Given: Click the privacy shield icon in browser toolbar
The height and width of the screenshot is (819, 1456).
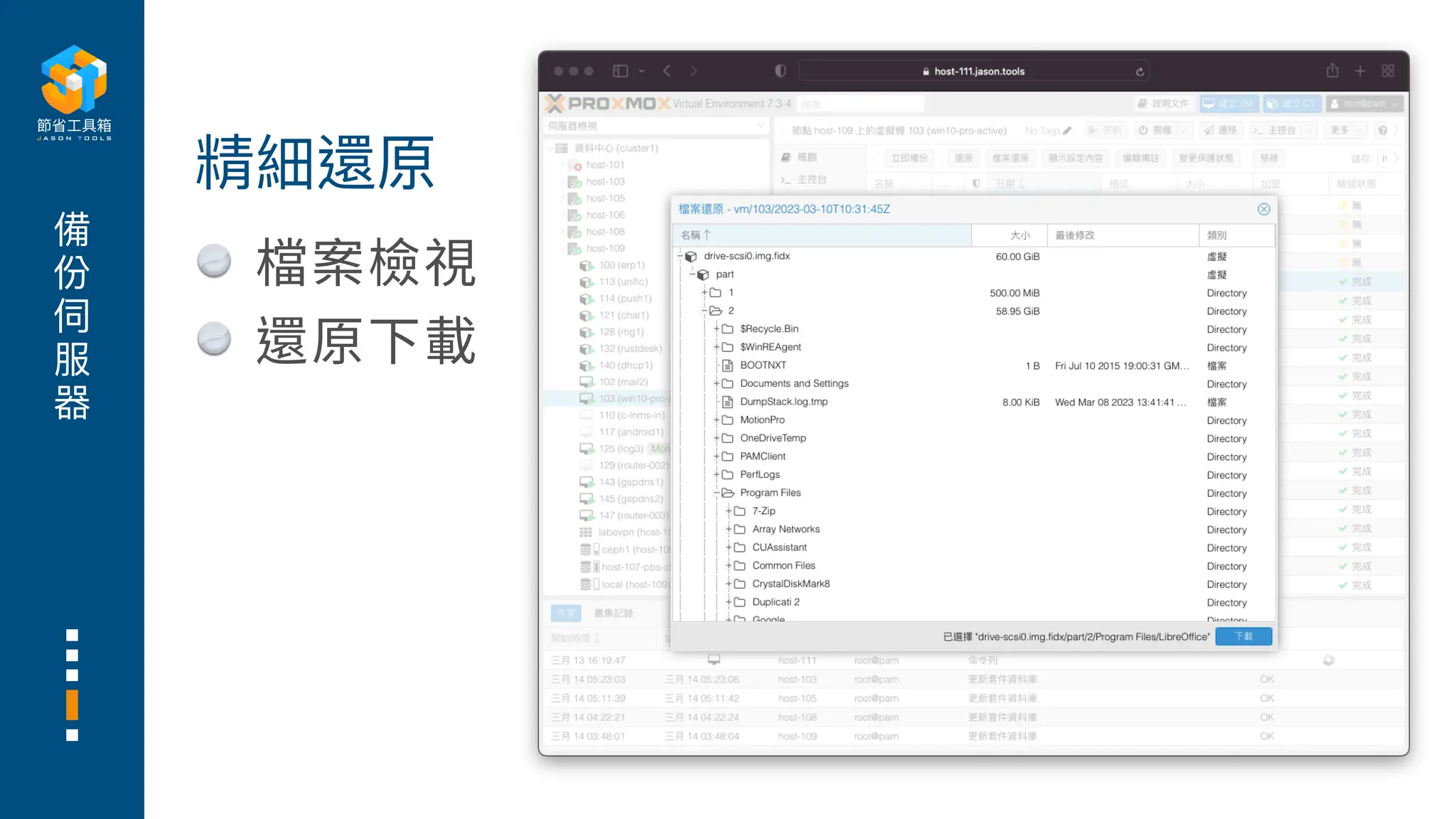Looking at the screenshot, I should click(x=781, y=71).
